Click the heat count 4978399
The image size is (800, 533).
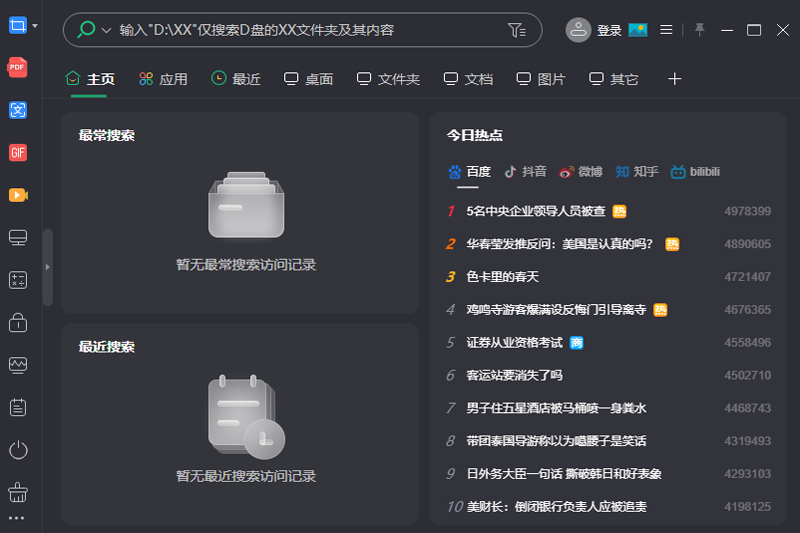(x=747, y=211)
